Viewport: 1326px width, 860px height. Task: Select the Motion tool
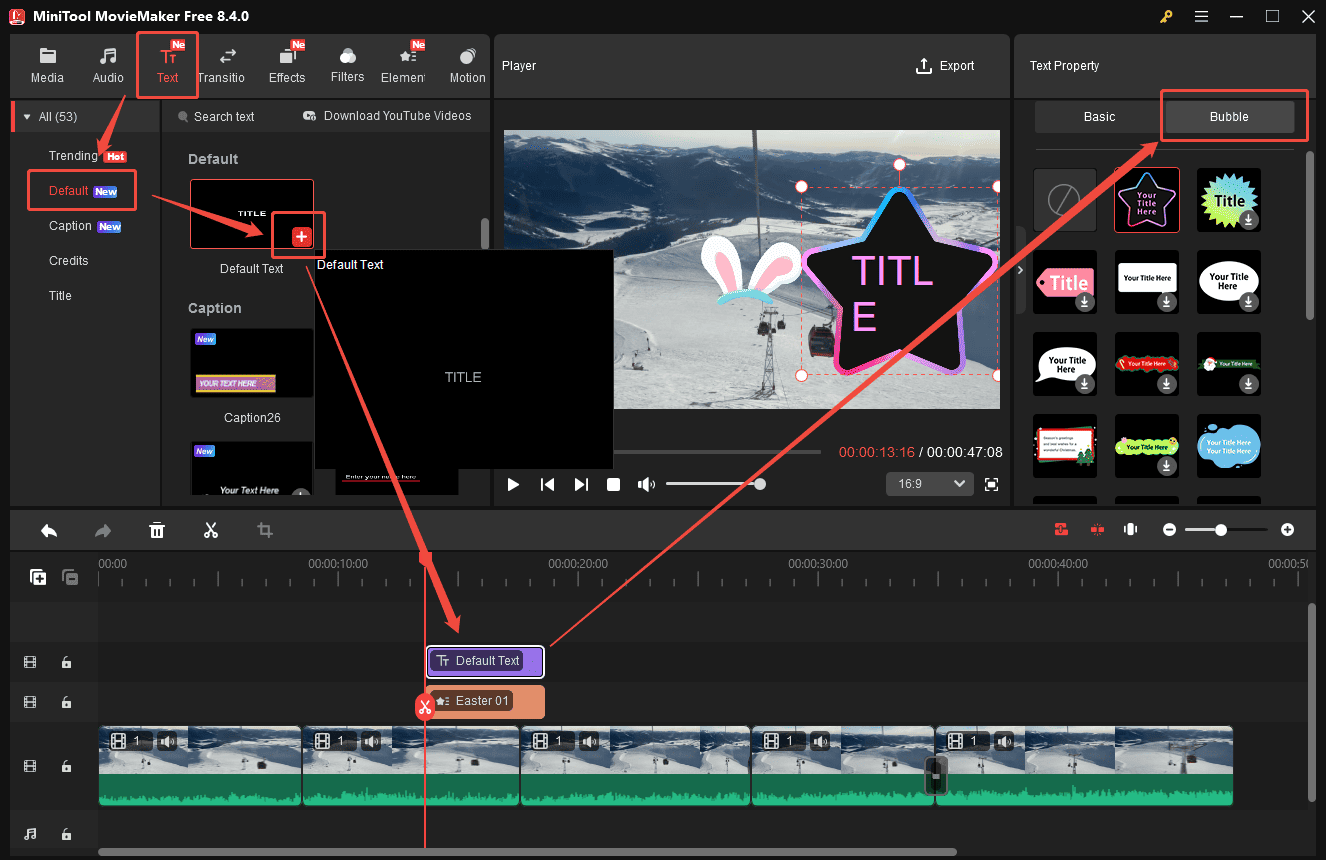tap(467, 64)
